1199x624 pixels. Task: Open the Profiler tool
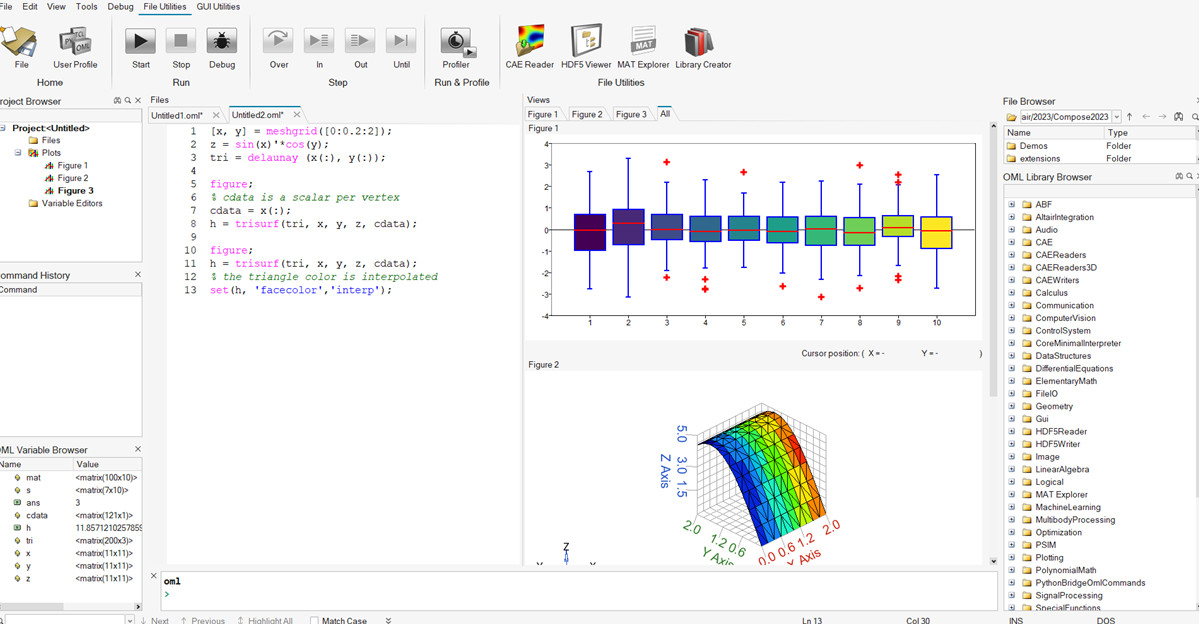tap(456, 41)
